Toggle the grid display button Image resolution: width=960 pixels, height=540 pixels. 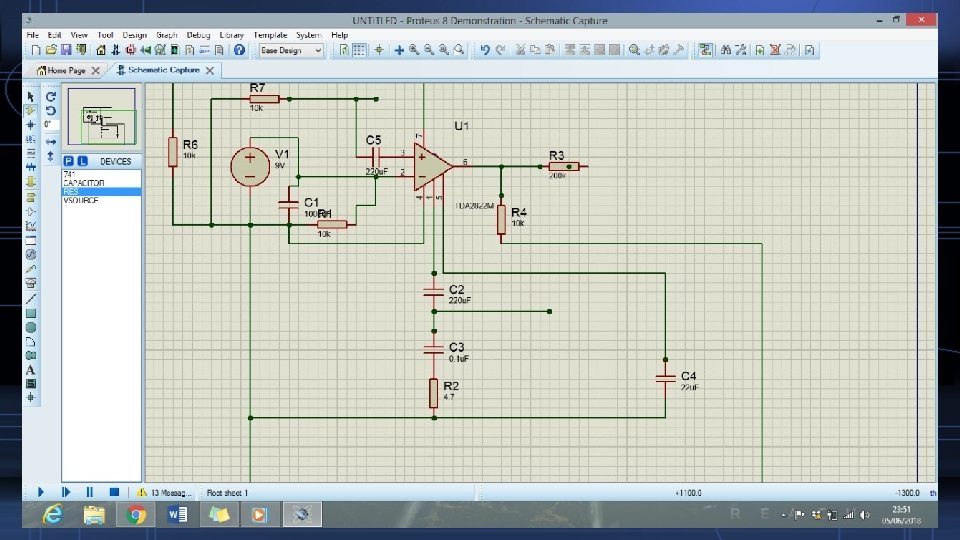(x=360, y=50)
